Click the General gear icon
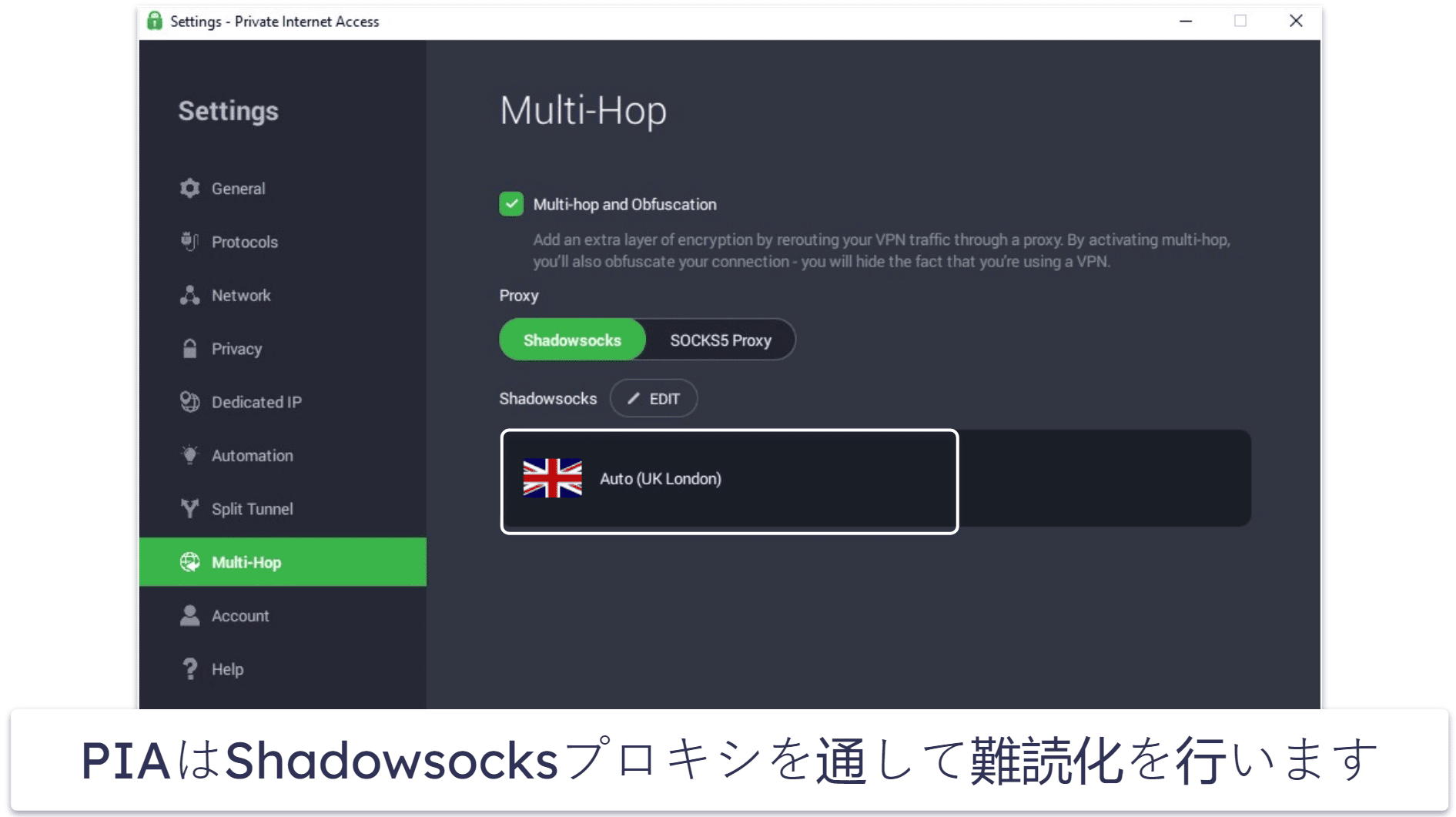Viewport: 1456px width, 817px height. tap(189, 189)
